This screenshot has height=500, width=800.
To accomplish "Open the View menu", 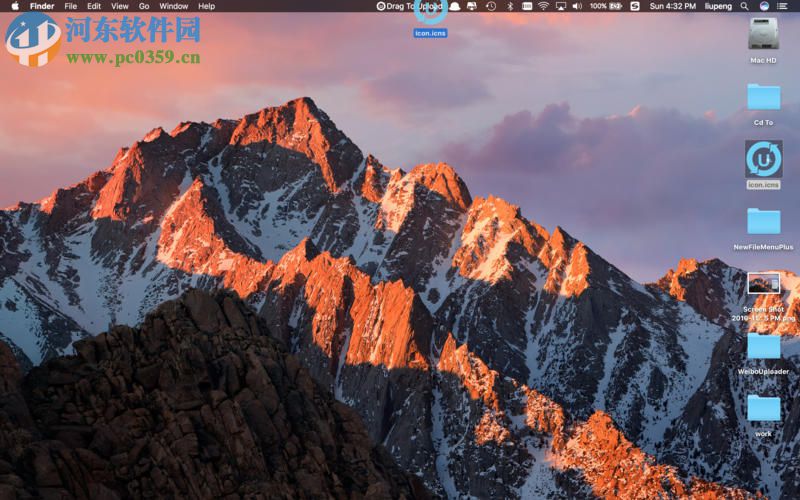I will (x=120, y=6).
